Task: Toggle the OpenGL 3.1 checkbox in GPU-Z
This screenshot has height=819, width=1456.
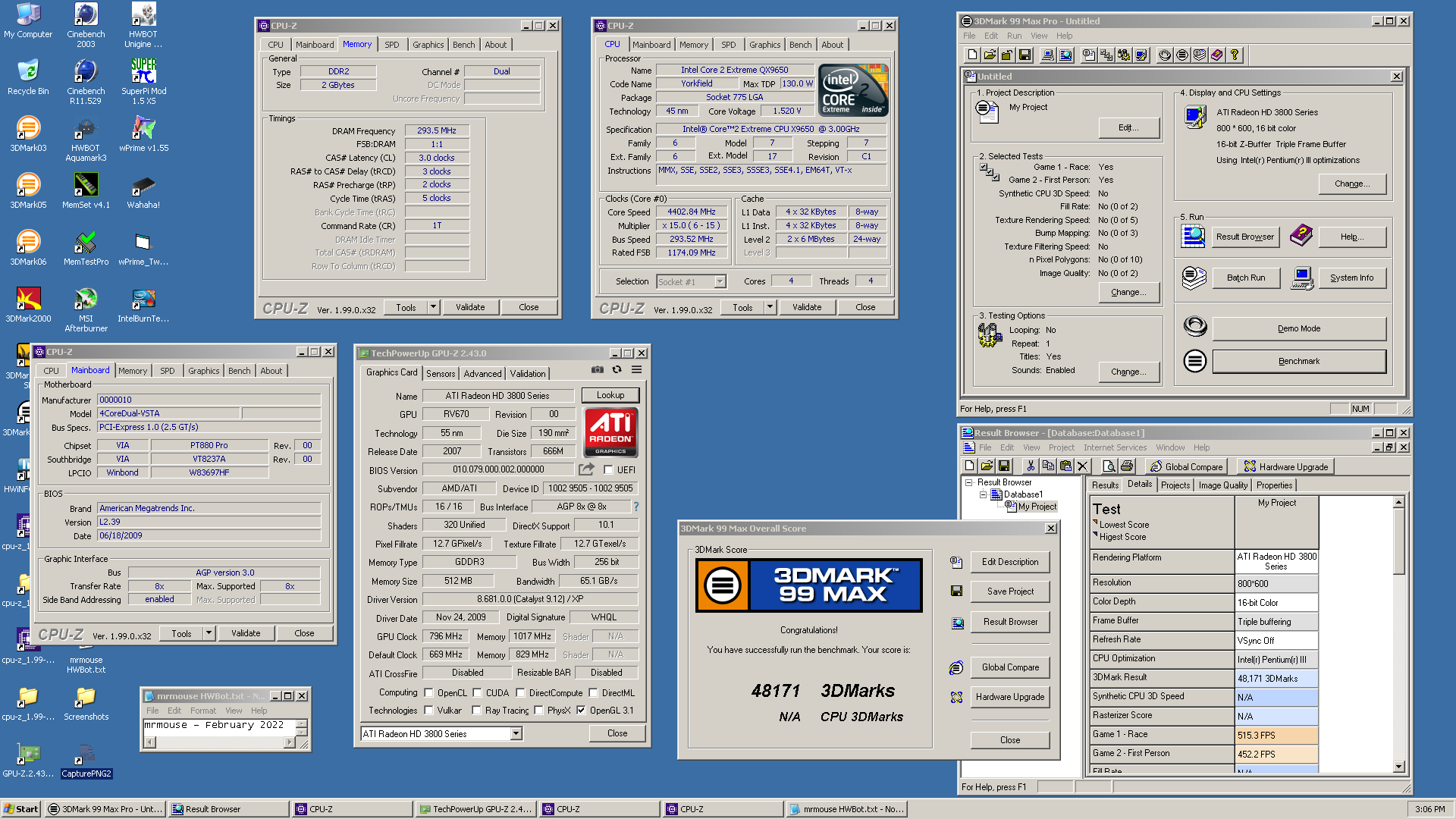Action: tap(581, 711)
